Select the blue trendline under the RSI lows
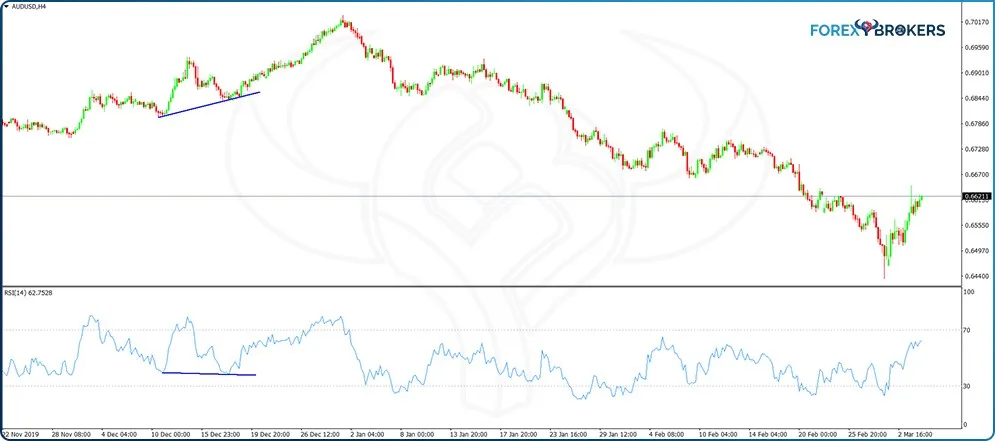 pyautogui.click(x=209, y=374)
